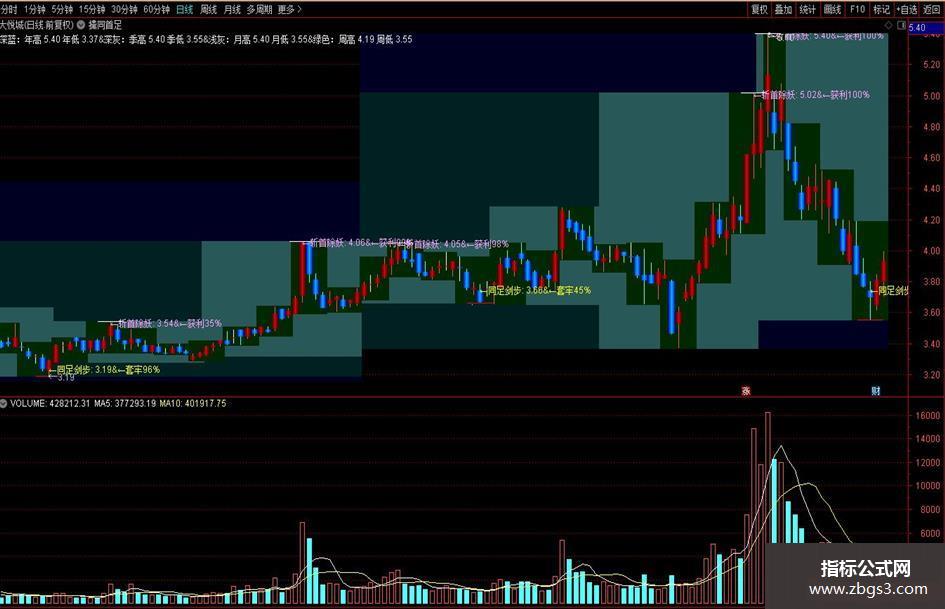Select the 1分钟 period tab
The width and height of the screenshot is (945, 609).
(34, 9)
